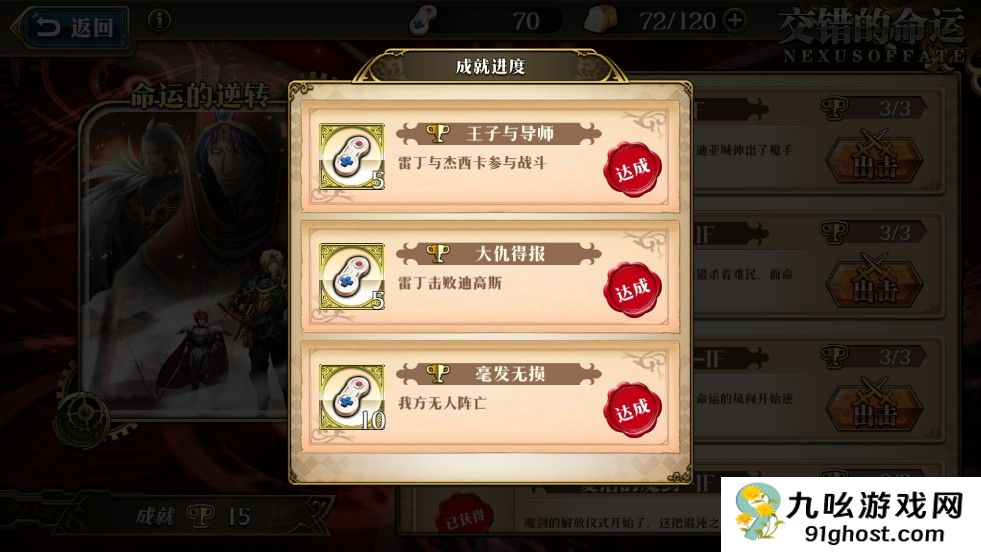981x552 pixels.
Task: Tap the second stage 出击 button
Action: (x=874, y=285)
